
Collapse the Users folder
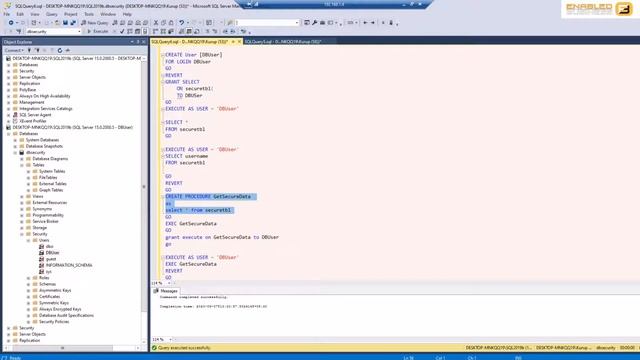pos(29,240)
